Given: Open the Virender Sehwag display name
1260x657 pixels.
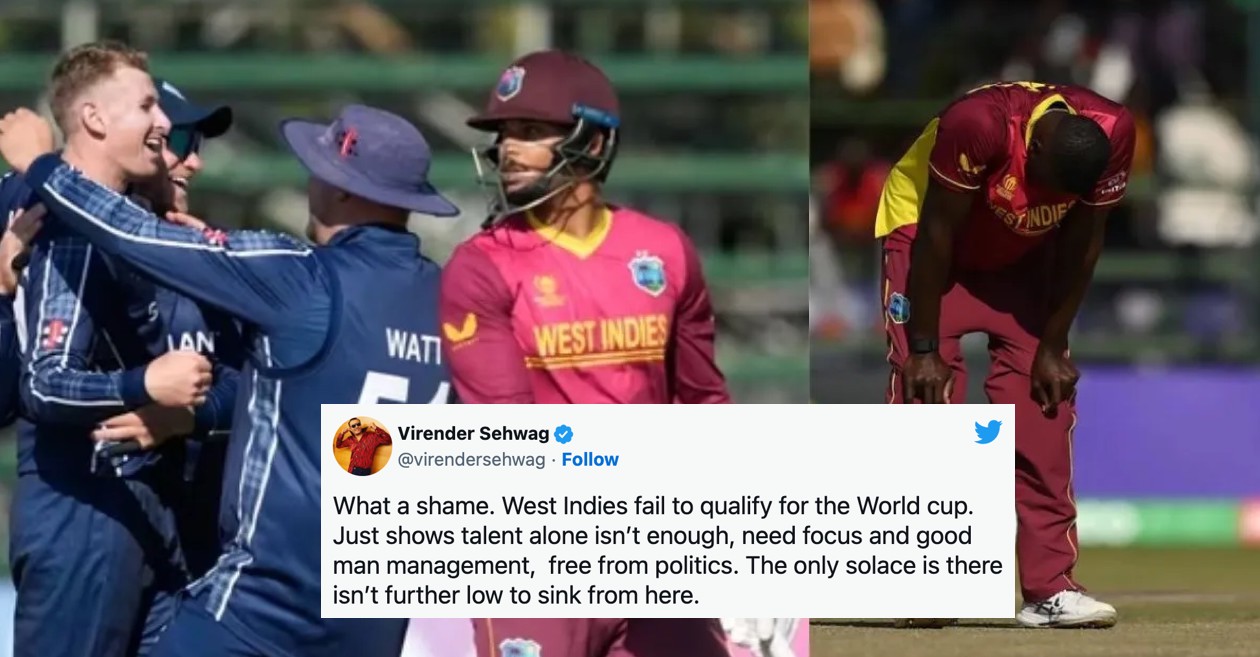Looking at the screenshot, I should [473, 433].
